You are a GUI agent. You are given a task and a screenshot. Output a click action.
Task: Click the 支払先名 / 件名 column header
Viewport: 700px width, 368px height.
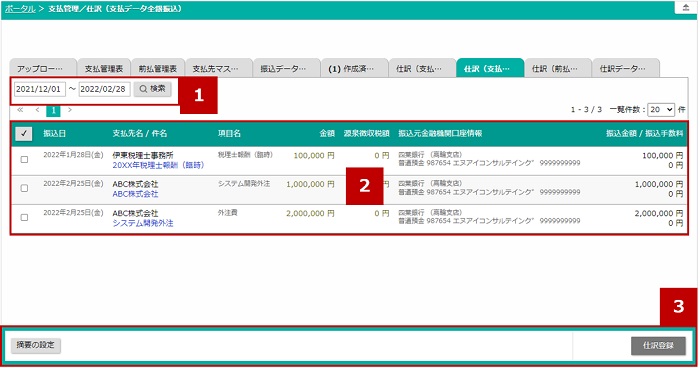coord(140,134)
